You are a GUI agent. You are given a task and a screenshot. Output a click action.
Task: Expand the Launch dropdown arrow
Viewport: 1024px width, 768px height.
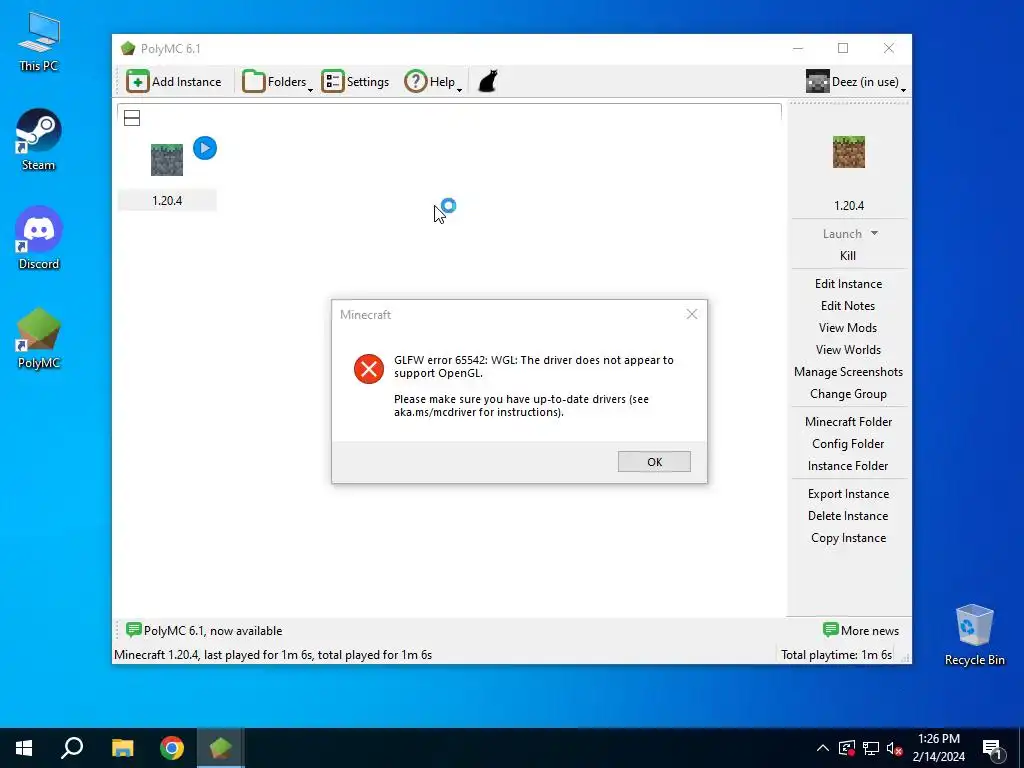[874, 233]
